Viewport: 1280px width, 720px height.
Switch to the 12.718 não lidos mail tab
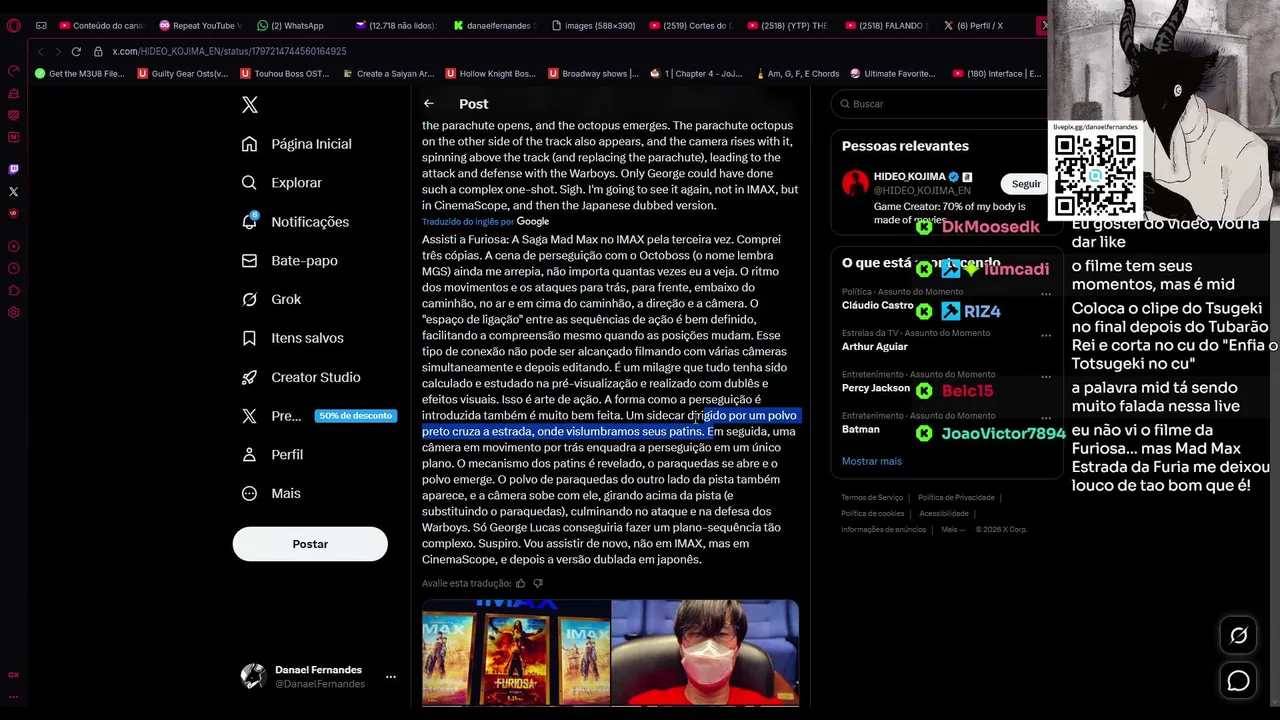click(x=396, y=26)
